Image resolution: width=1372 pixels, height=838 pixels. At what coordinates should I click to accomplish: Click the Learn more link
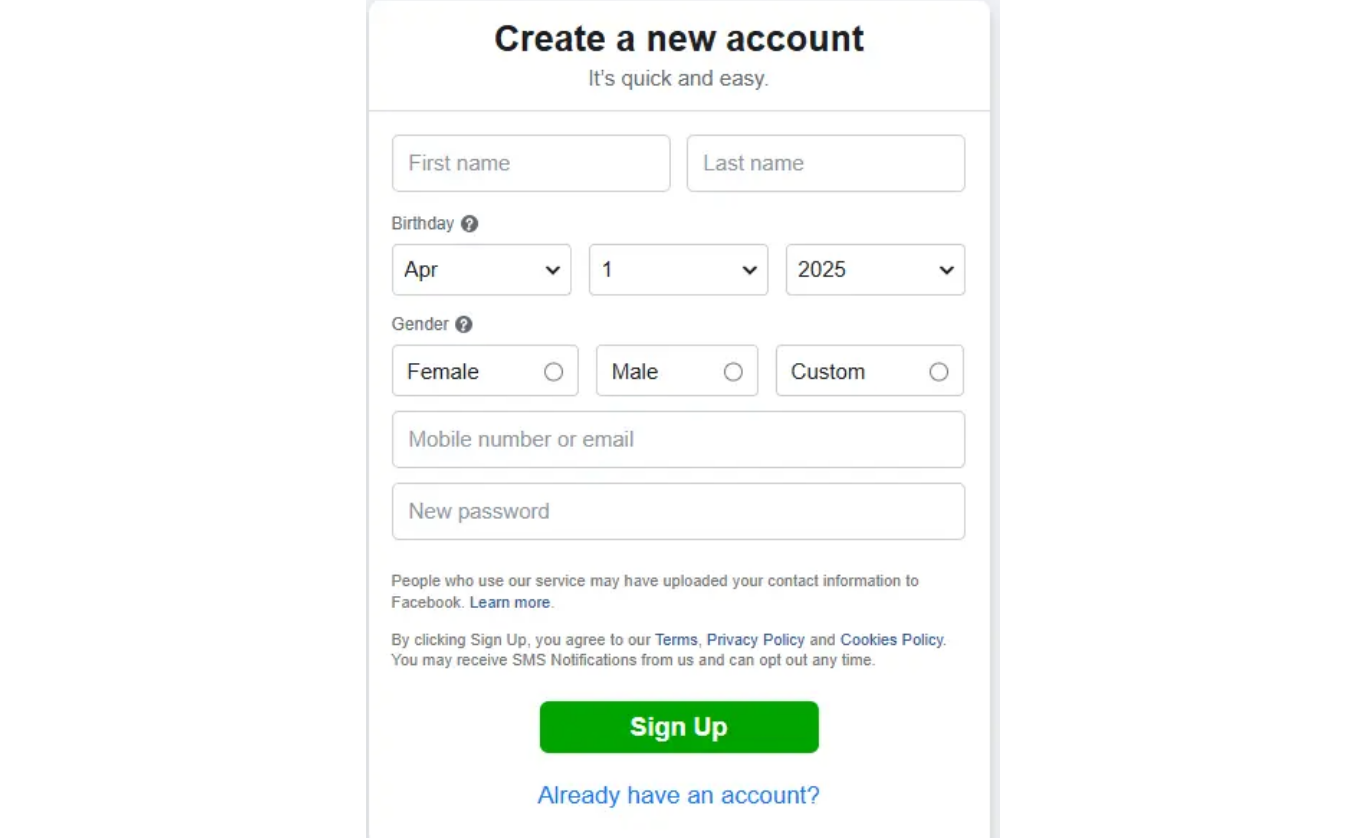point(509,602)
